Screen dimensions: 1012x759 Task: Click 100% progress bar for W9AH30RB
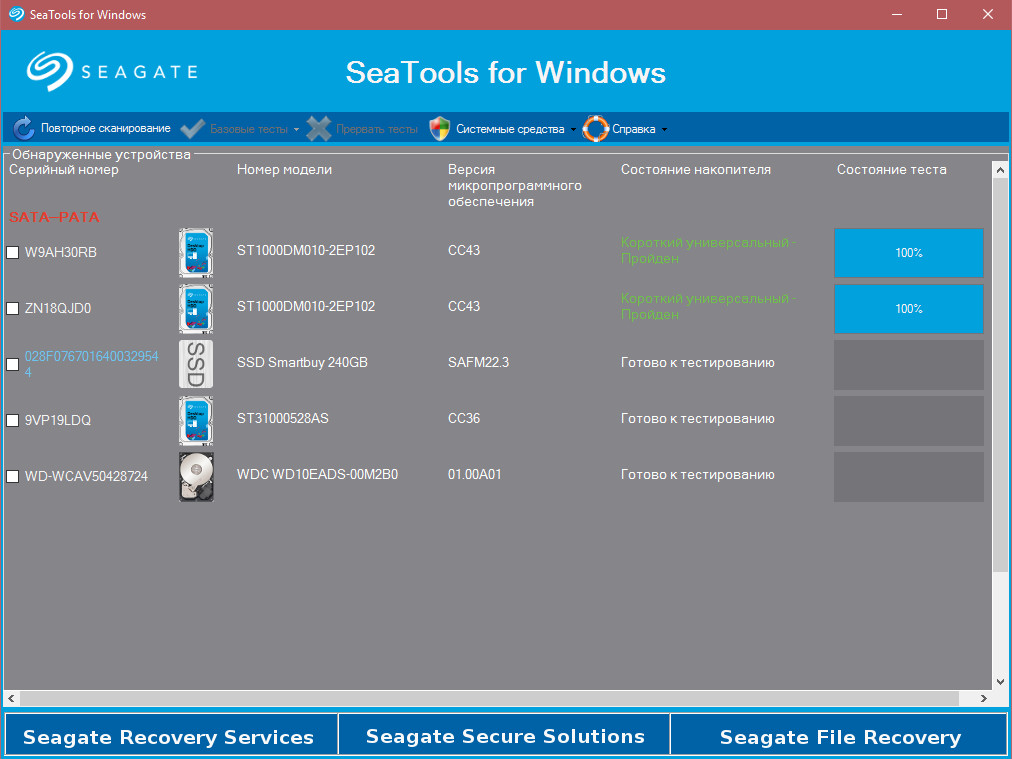909,252
